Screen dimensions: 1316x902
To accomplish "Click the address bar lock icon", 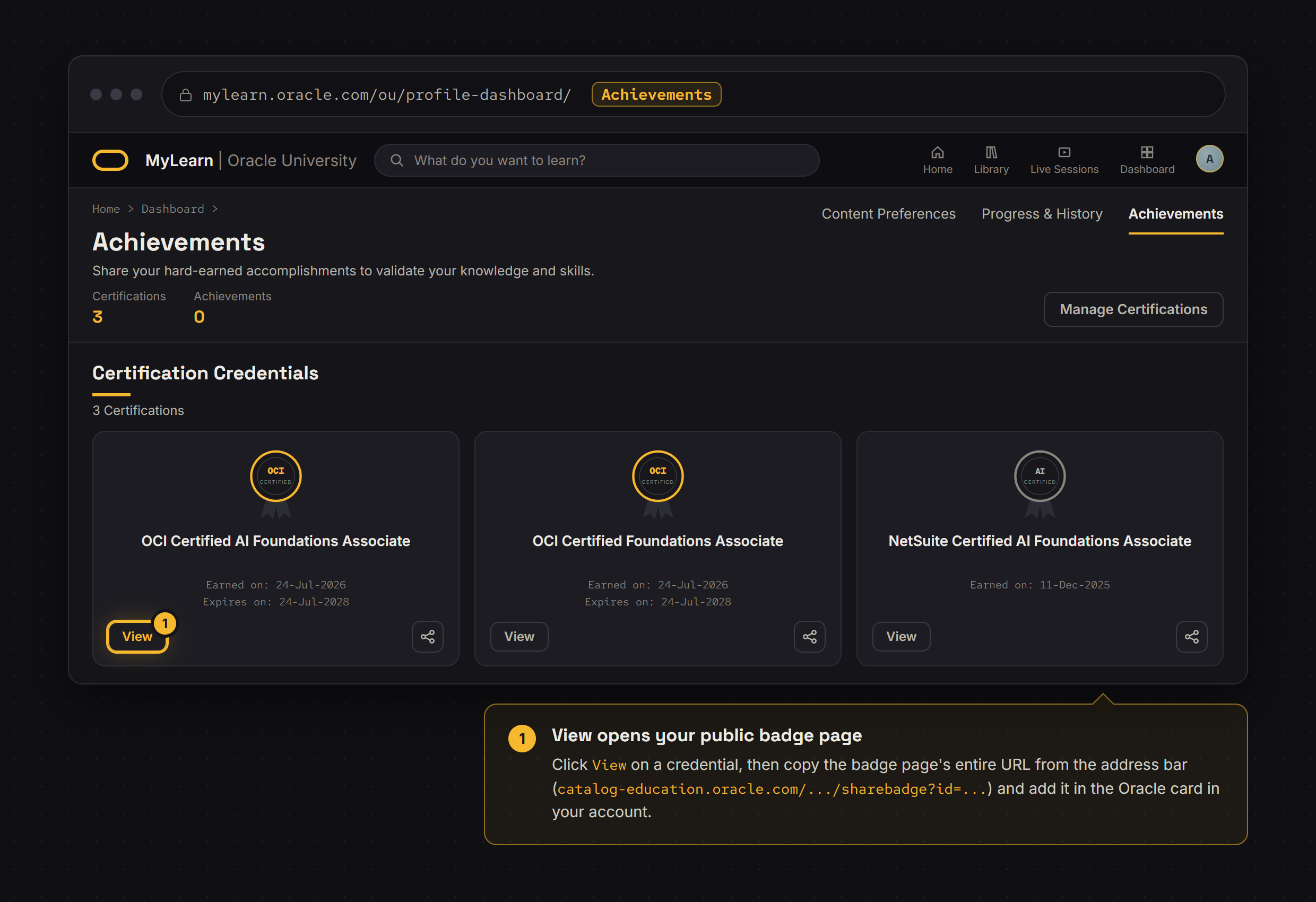I will (185, 94).
